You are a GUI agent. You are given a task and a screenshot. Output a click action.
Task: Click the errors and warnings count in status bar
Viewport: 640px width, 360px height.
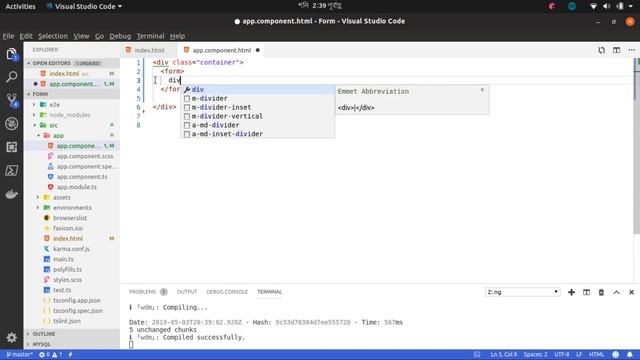tap(51, 355)
